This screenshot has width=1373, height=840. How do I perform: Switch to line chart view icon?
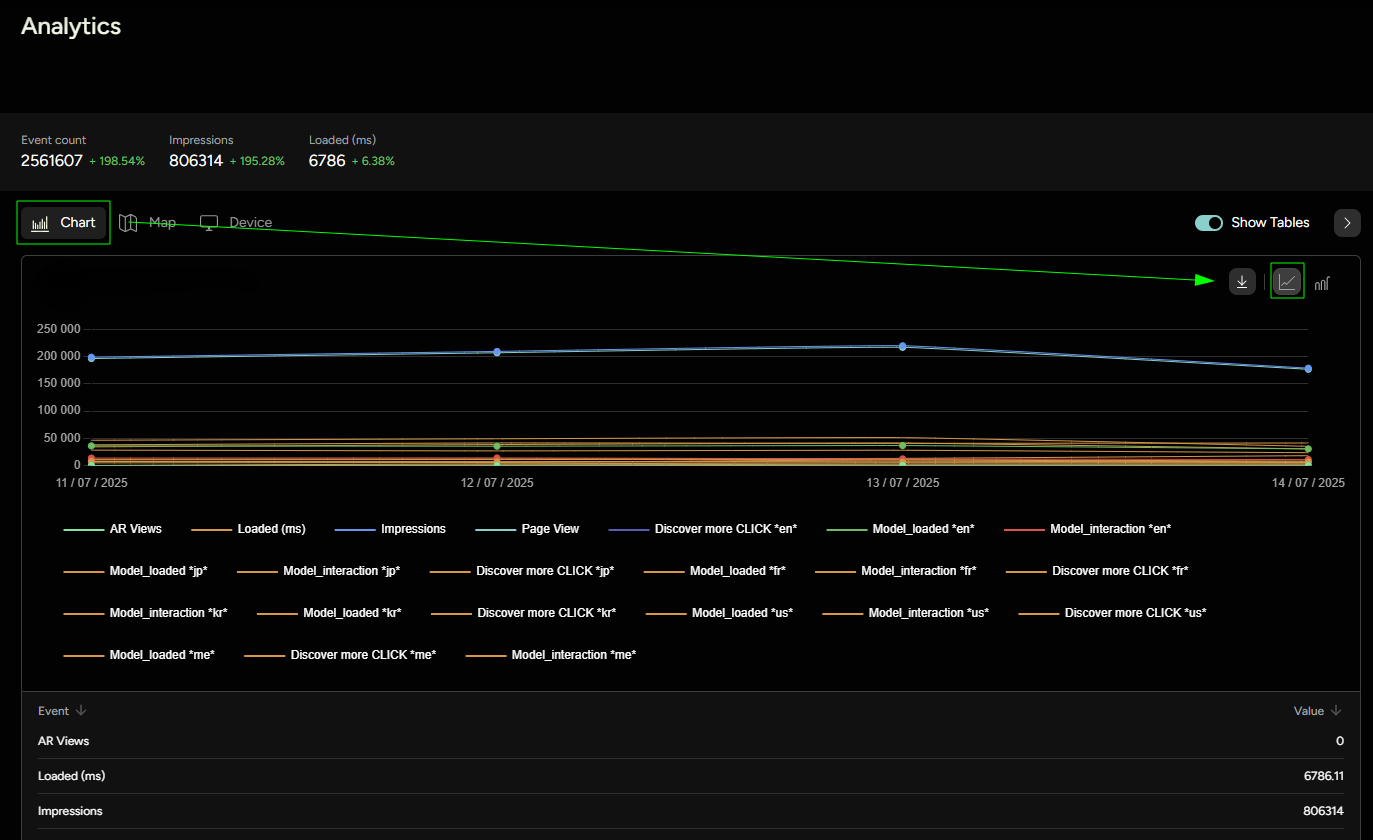[x=1287, y=282]
